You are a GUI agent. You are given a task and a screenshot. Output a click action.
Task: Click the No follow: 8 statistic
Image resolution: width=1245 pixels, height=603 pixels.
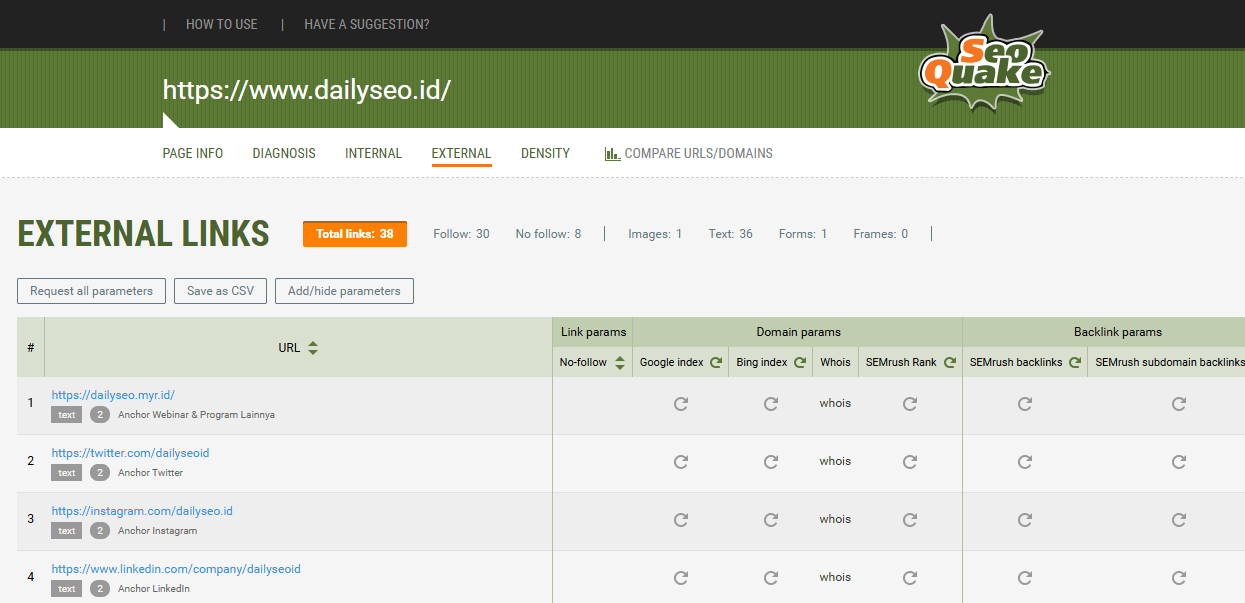point(548,234)
